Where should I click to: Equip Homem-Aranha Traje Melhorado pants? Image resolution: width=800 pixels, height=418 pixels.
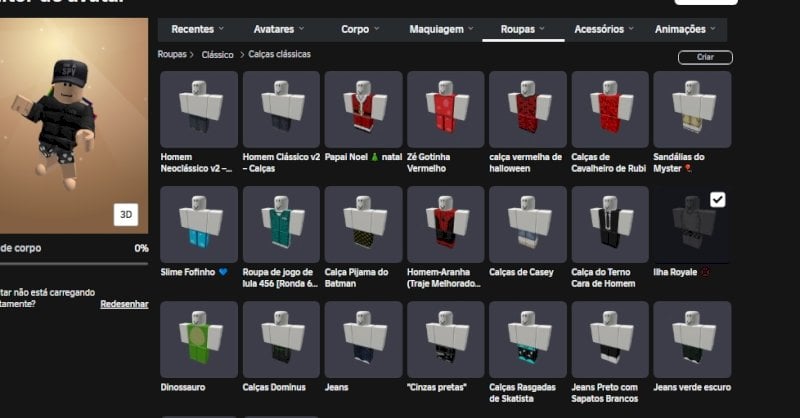pos(445,225)
